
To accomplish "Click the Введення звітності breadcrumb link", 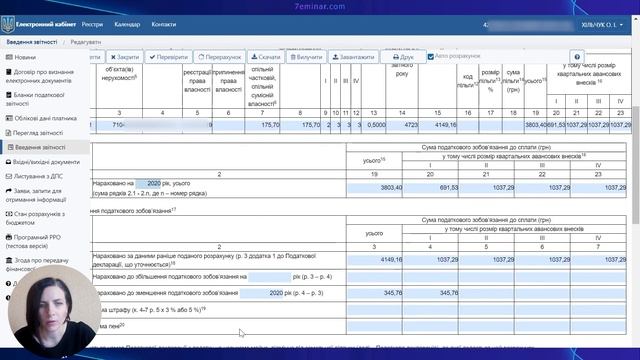I will pyautogui.click(x=31, y=42).
